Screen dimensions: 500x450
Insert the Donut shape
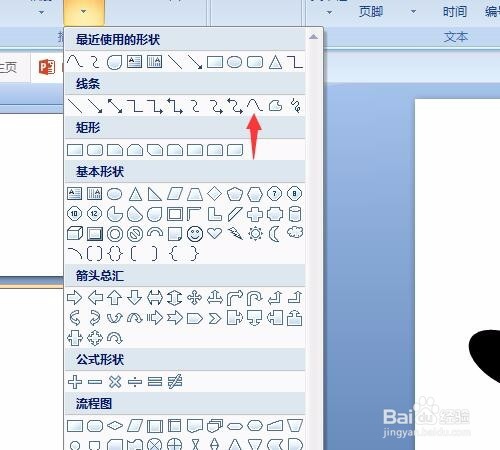coord(115,234)
